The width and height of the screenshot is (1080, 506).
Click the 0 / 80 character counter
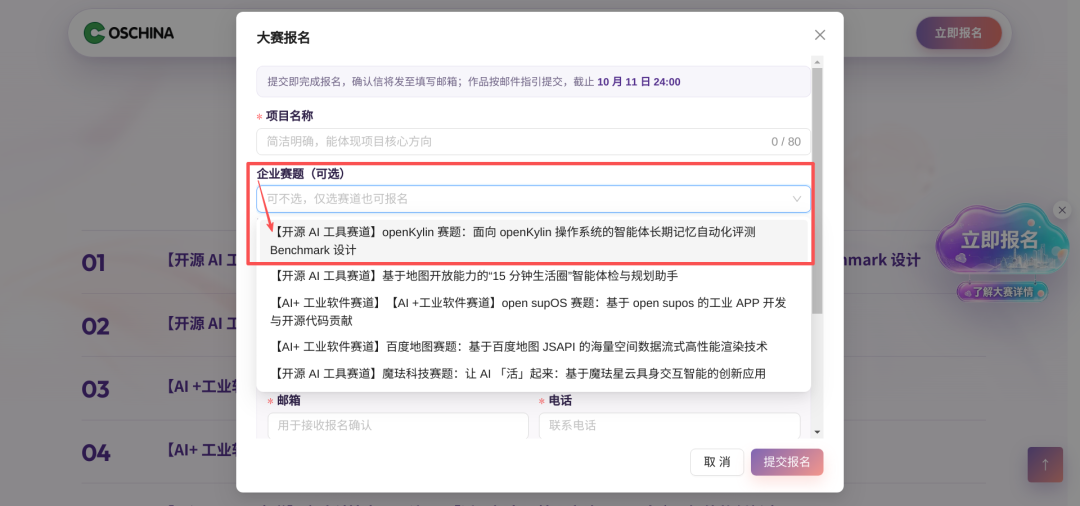(786, 142)
